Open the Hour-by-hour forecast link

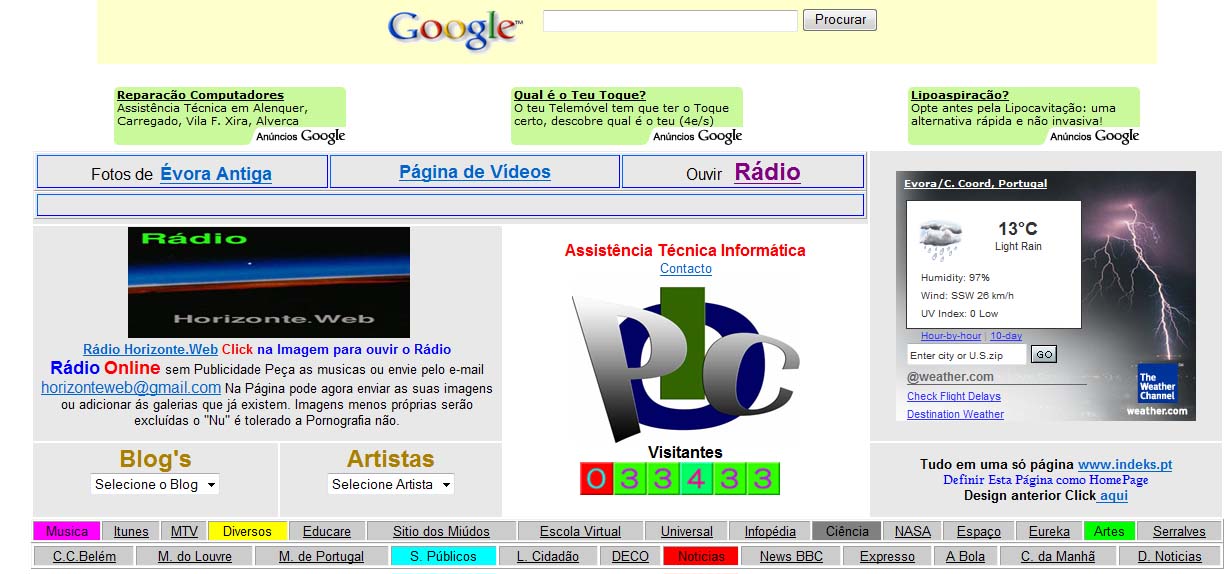tap(950, 336)
